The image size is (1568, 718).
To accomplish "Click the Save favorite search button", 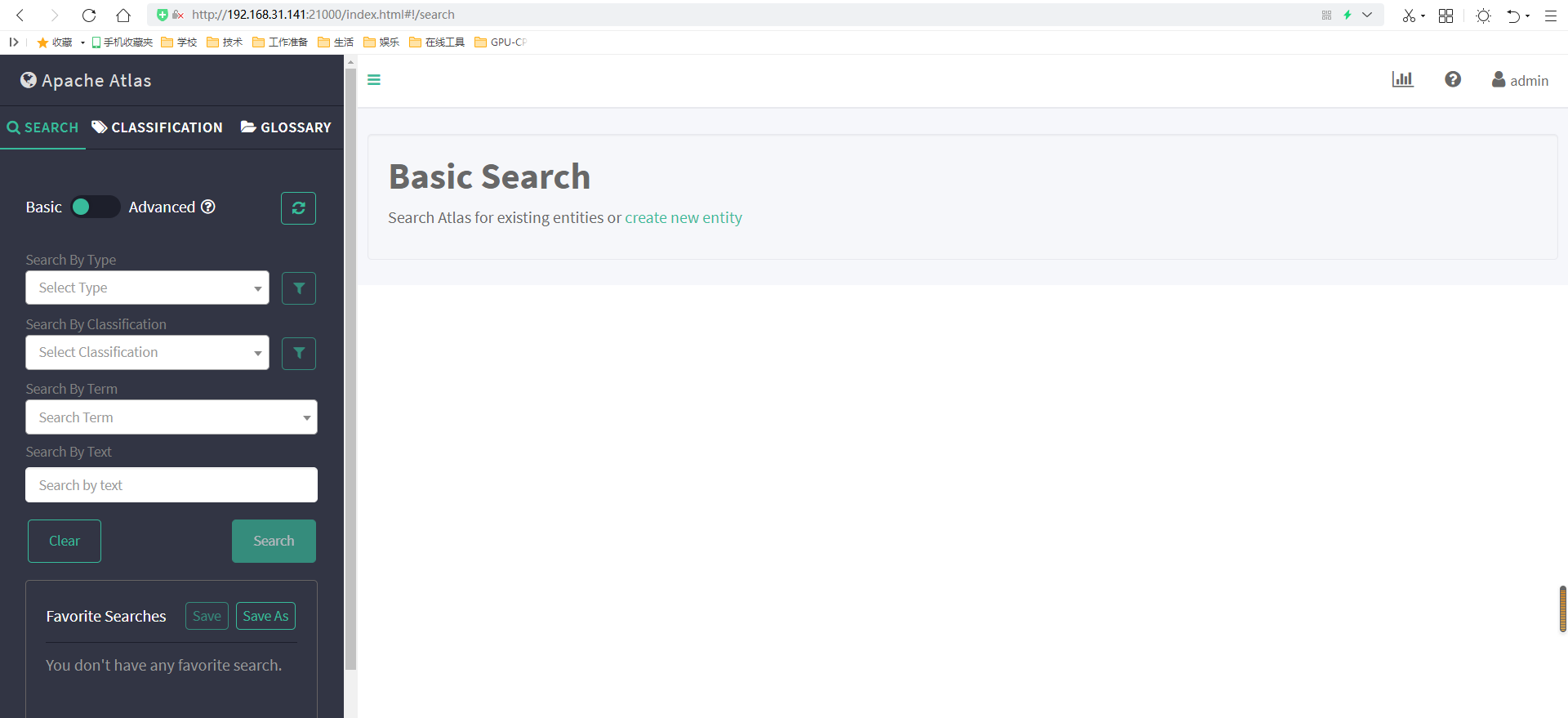I will [207, 616].
